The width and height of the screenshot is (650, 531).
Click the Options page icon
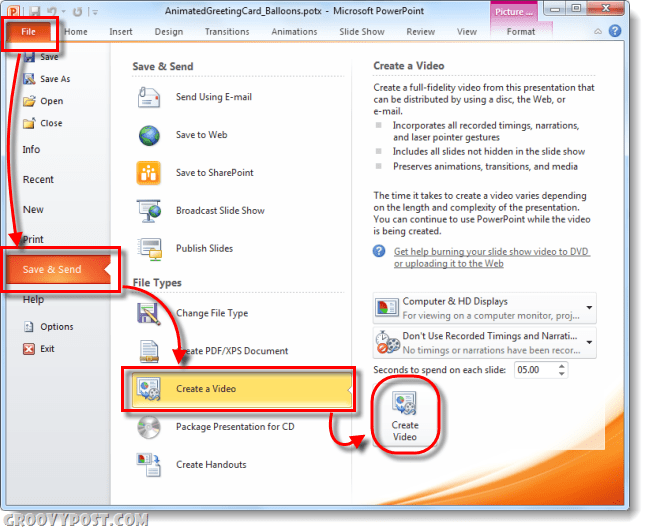coord(29,327)
